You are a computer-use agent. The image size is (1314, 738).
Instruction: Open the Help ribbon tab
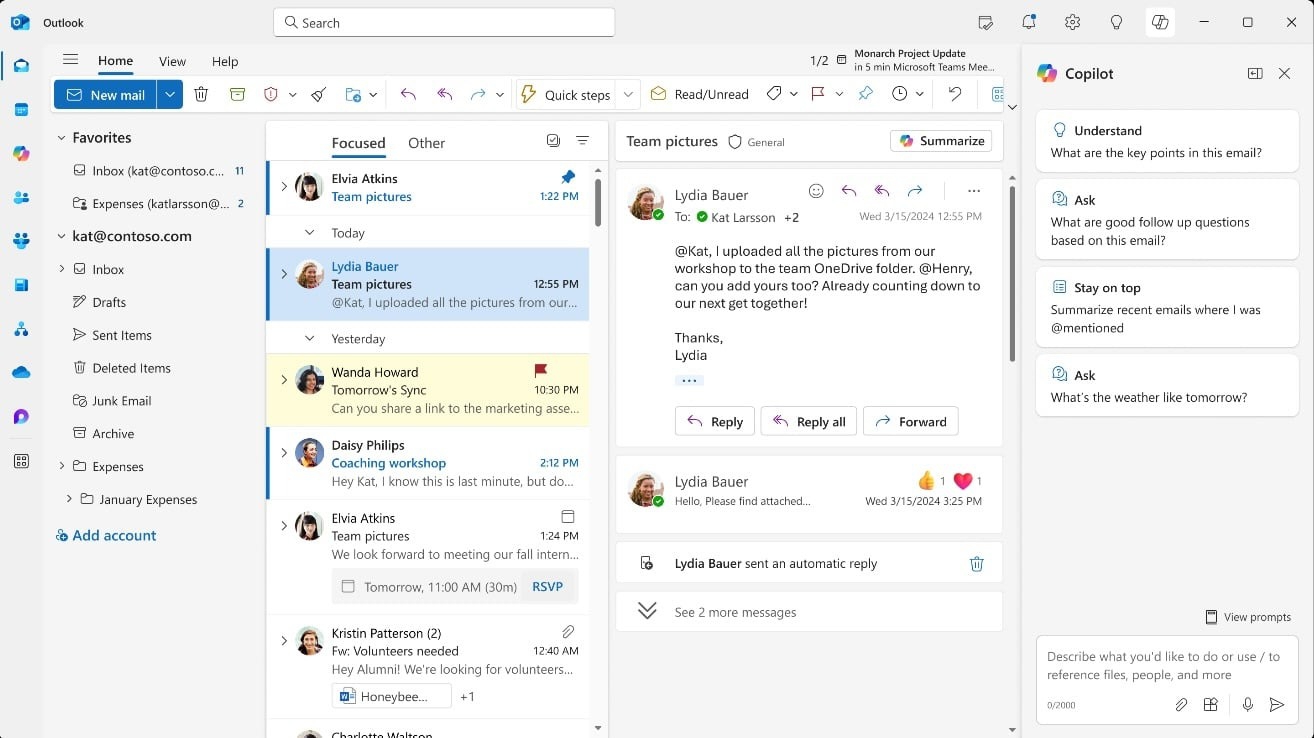pyautogui.click(x=225, y=61)
